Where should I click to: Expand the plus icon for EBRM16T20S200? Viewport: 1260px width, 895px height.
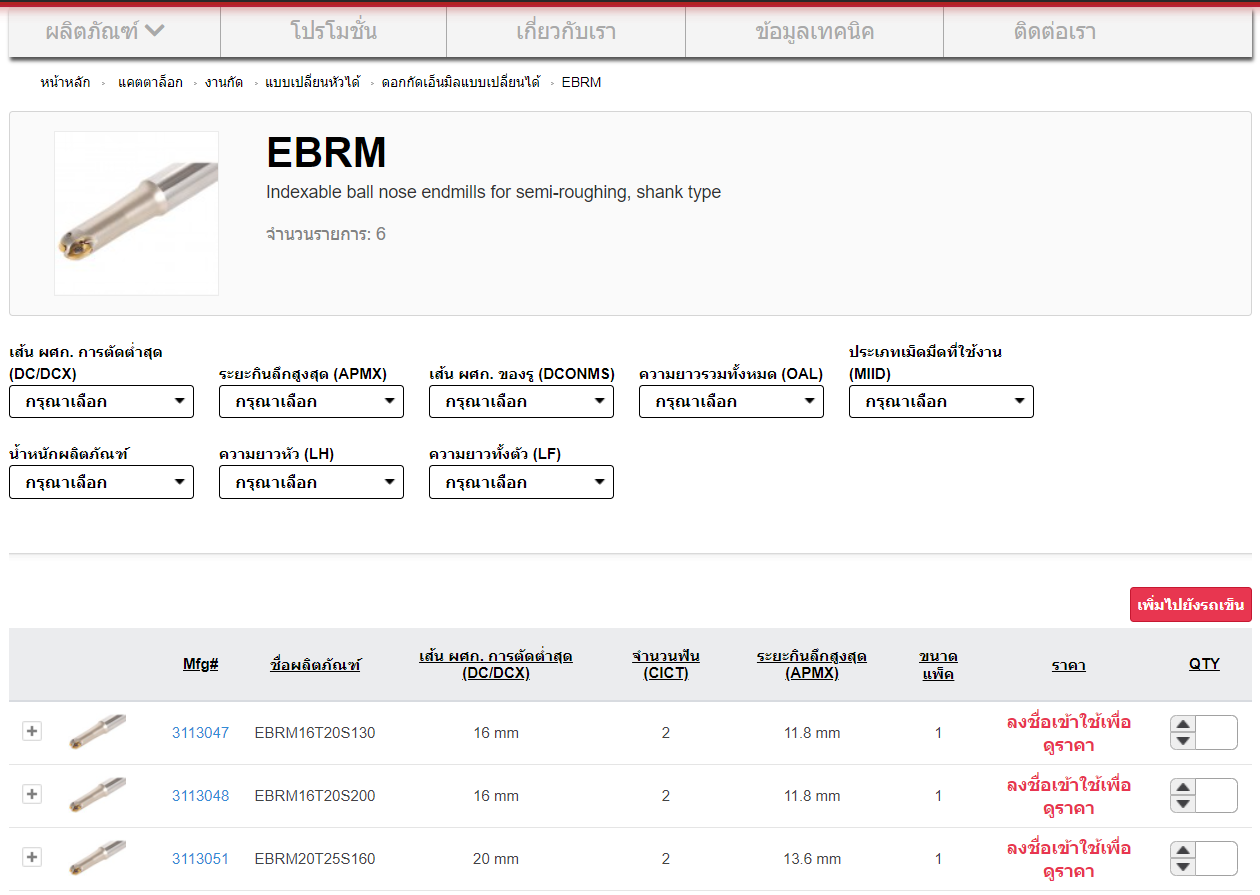pos(32,794)
